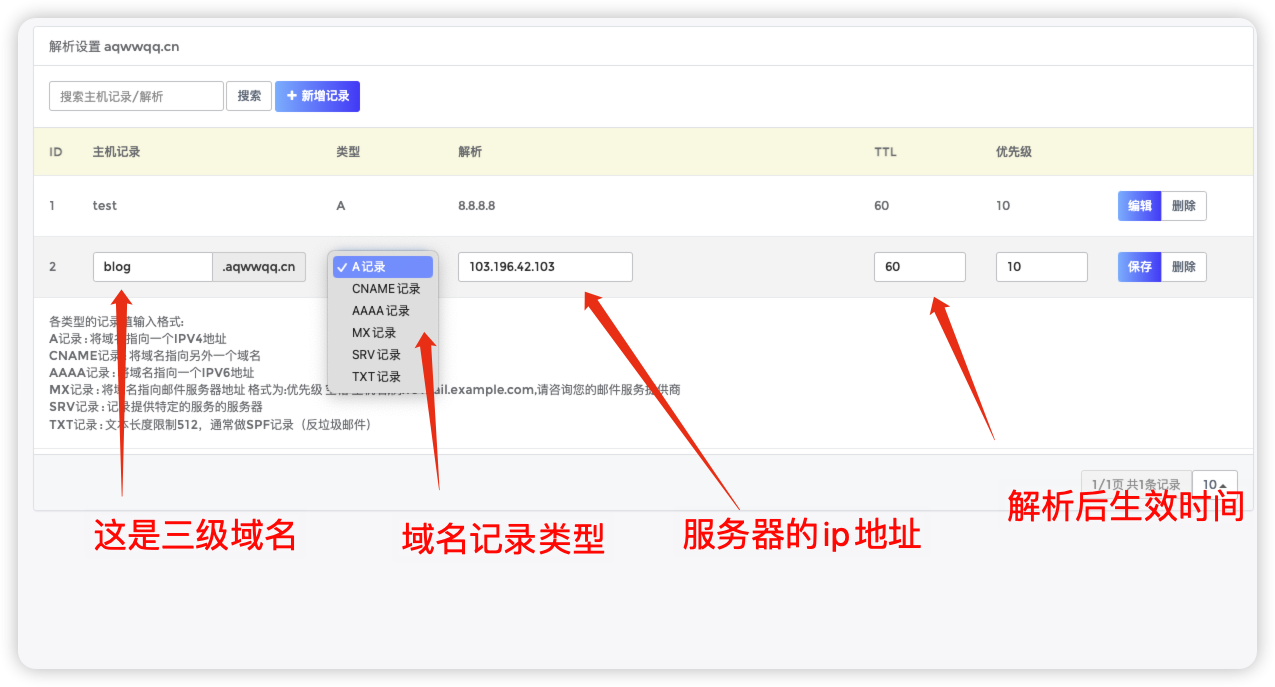1275x687 pixels.
Task: Pick MX记录 record type option
Action: pos(374,333)
